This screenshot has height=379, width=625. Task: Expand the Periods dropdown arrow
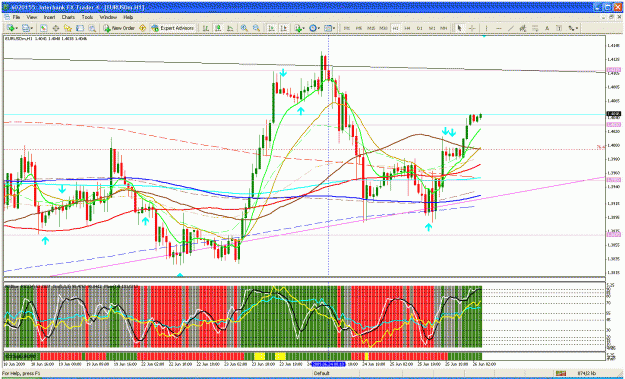319,28
